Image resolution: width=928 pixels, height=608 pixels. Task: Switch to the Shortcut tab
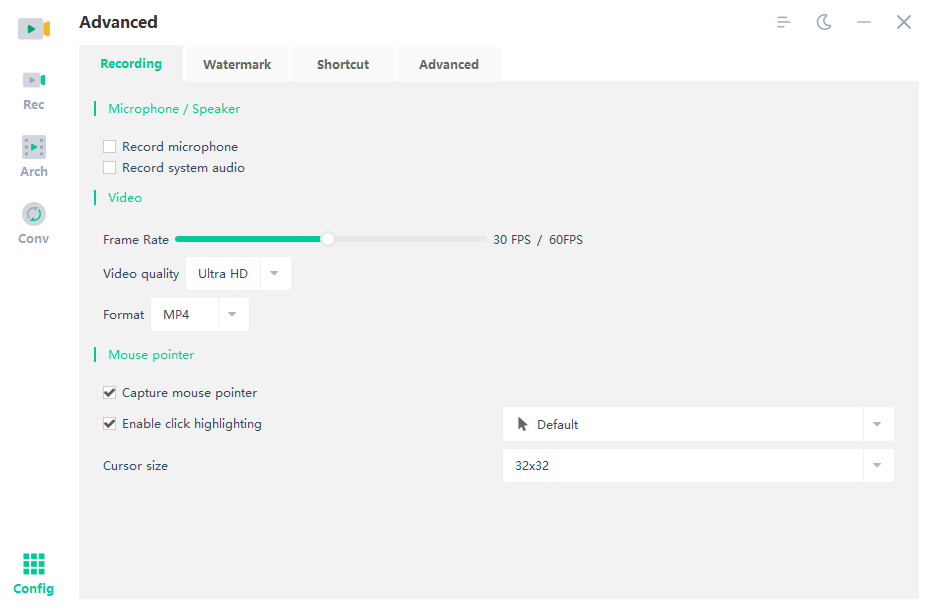(343, 63)
